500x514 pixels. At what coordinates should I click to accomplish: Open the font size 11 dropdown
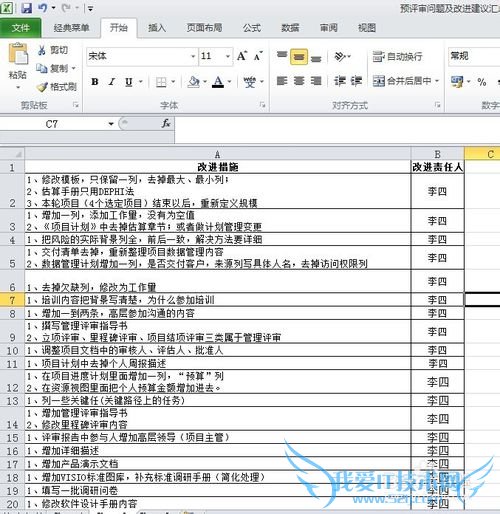228,56
